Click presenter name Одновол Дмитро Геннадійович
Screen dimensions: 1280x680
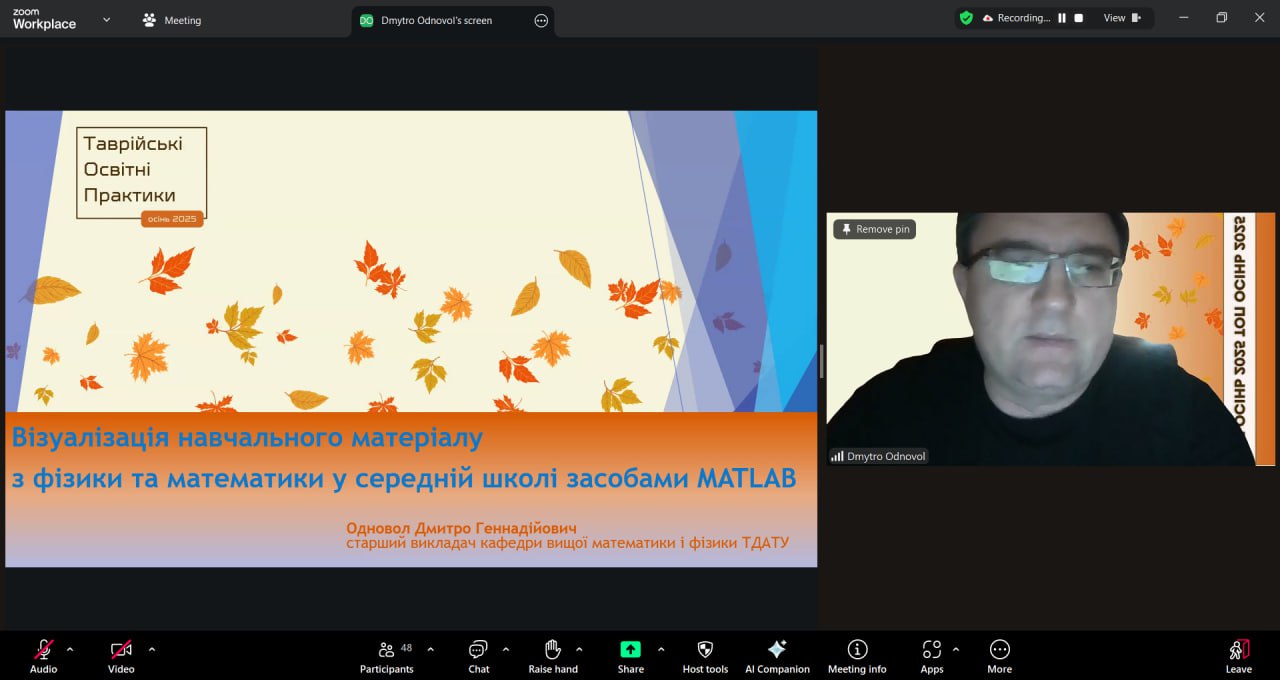coord(461,528)
